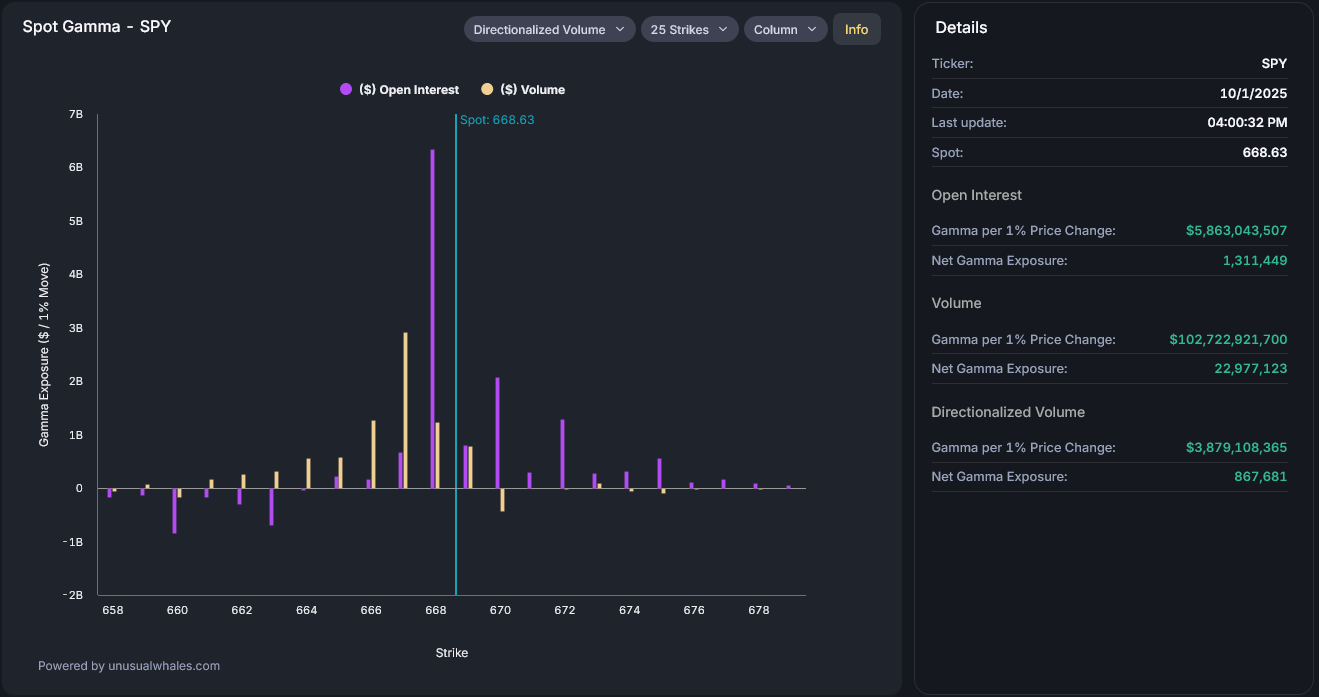The width and height of the screenshot is (1319, 697).
Task: Select the last update time 04:00:32 PM
Action: click(1247, 123)
